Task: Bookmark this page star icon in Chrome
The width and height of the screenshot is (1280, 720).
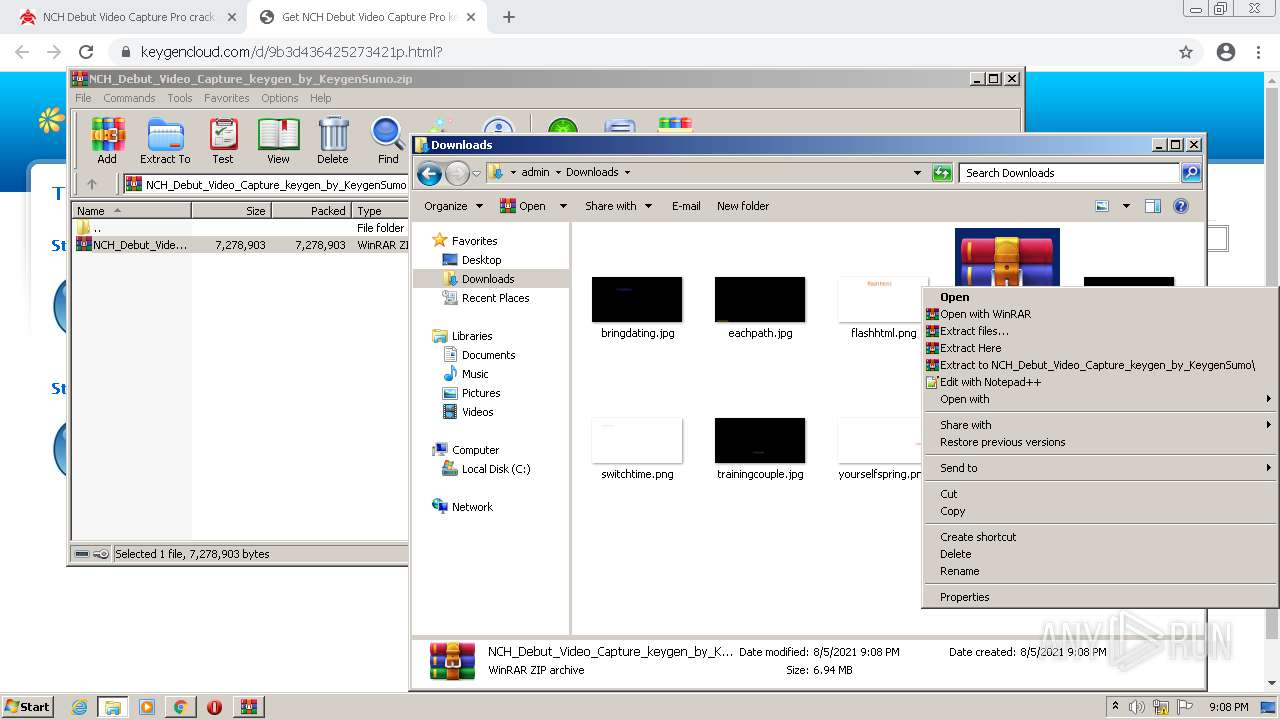Action: [x=1186, y=52]
